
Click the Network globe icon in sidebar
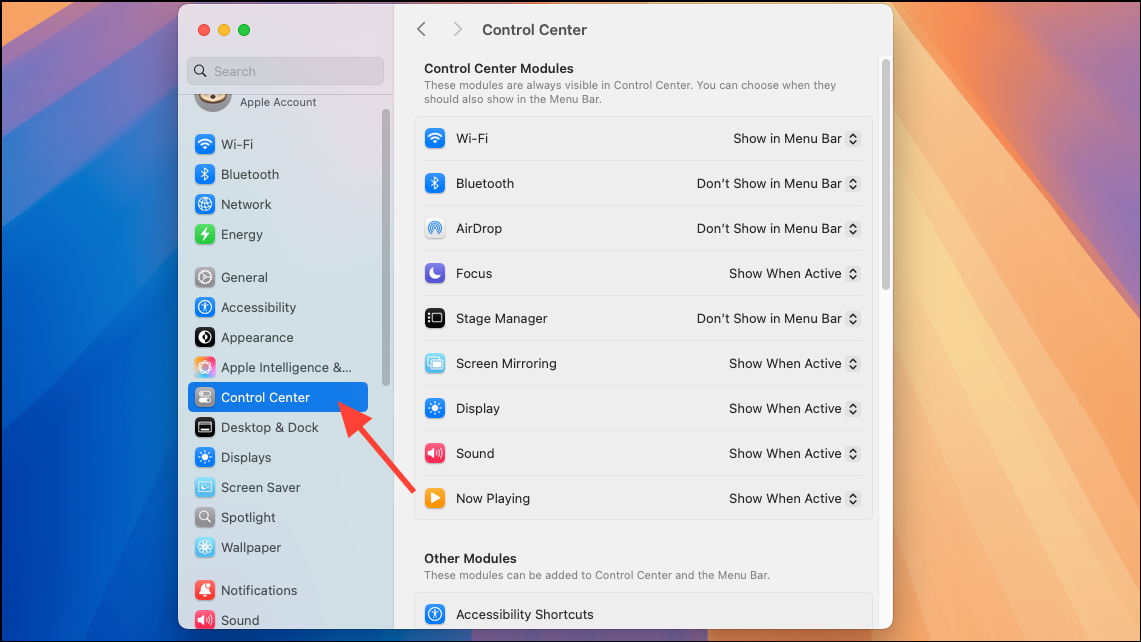pos(204,205)
